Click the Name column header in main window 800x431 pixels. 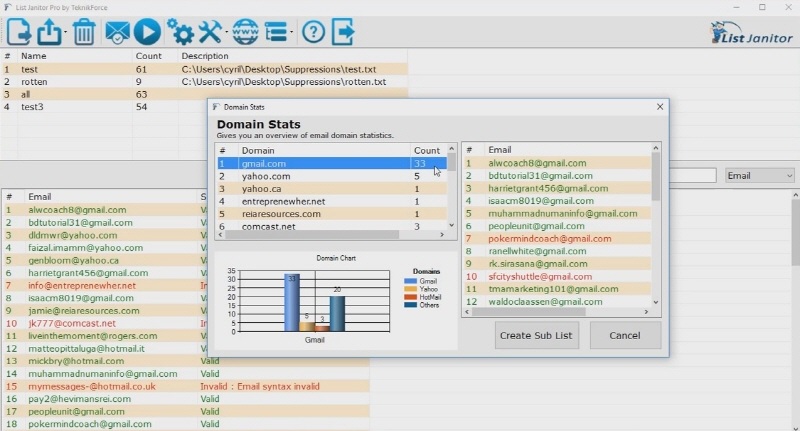pyautogui.click(x=76, y=56)
